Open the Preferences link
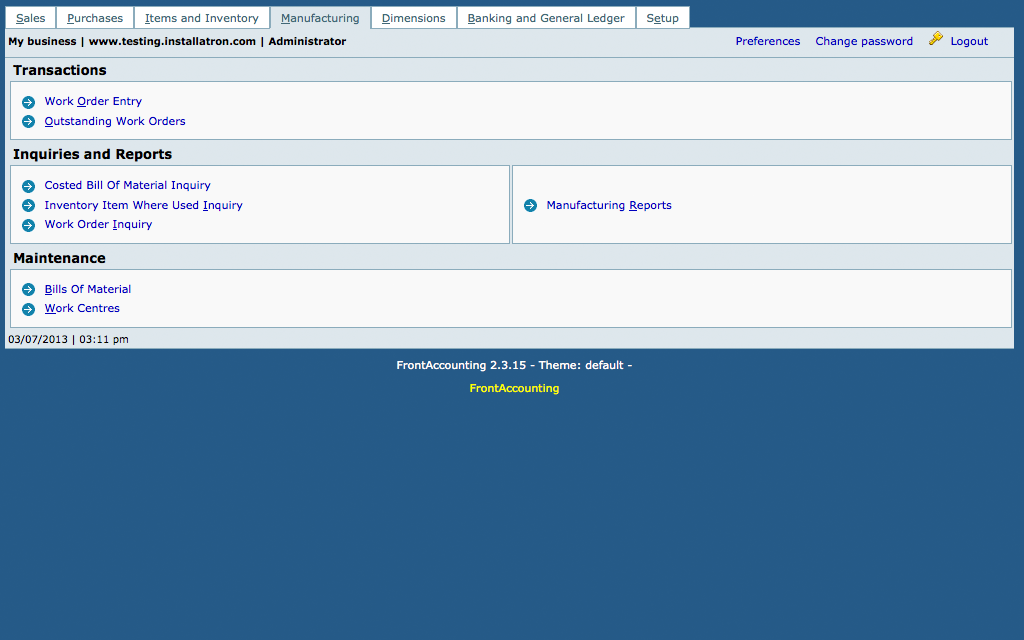 (x=768, y=41)
